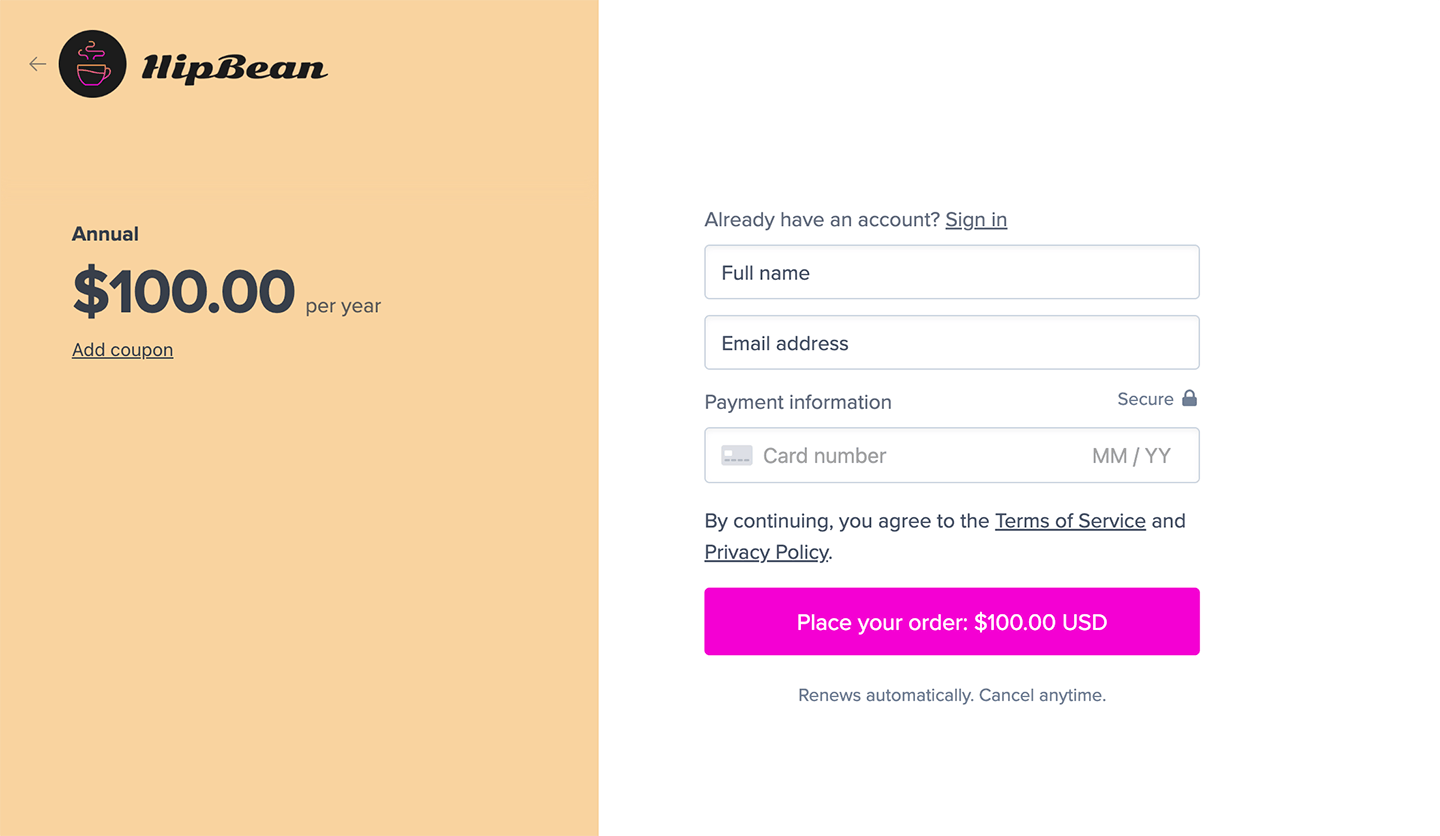Click the Secure text label

(x=1145, y=399)
